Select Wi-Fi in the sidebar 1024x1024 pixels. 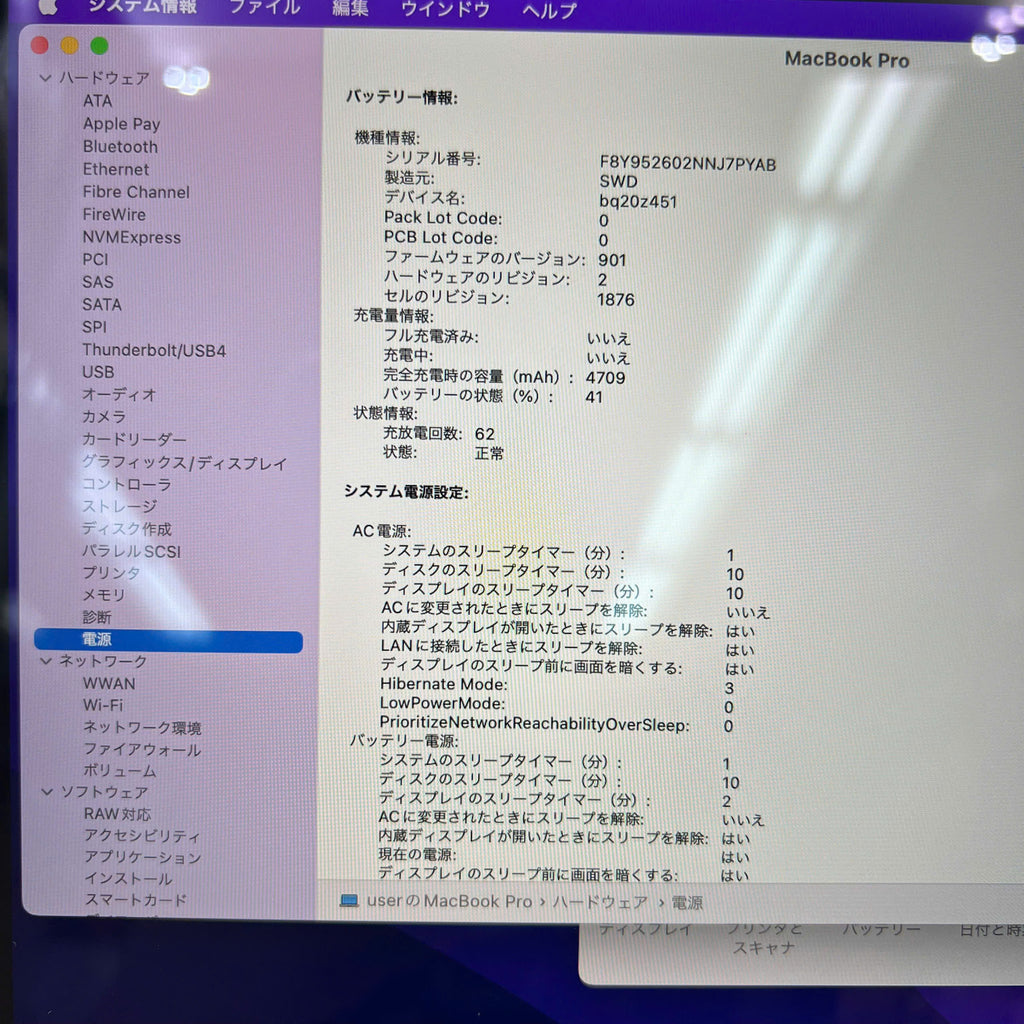pos(103,705)
